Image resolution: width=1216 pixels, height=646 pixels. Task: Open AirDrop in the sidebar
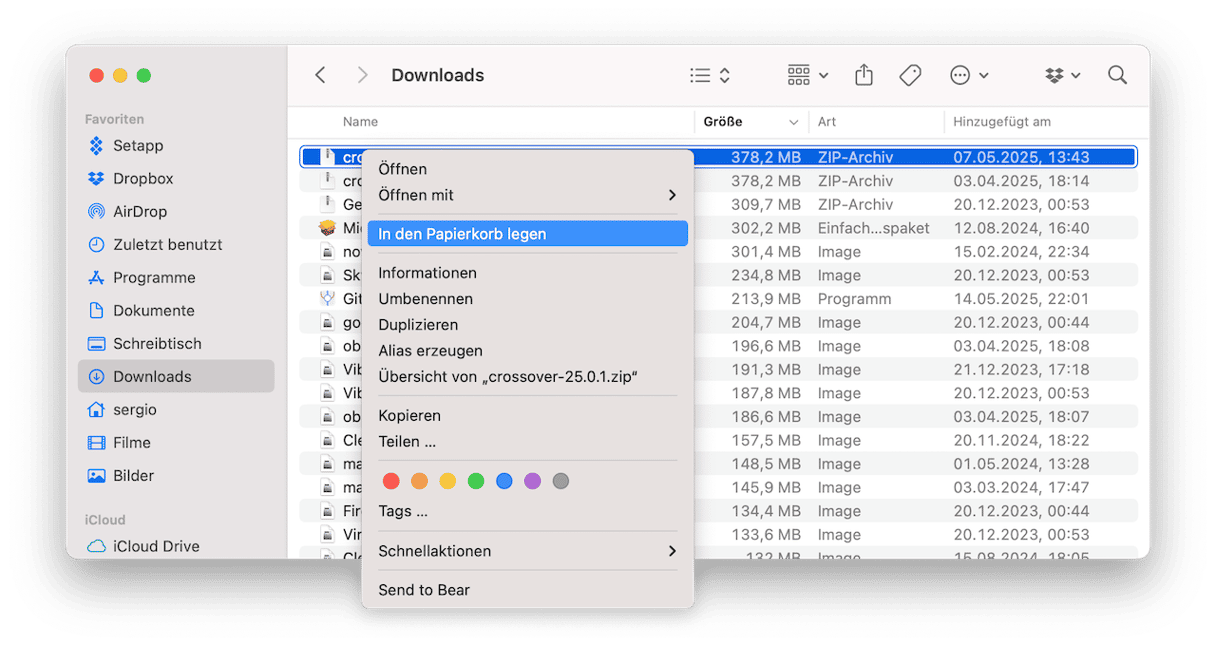point(140,212)
